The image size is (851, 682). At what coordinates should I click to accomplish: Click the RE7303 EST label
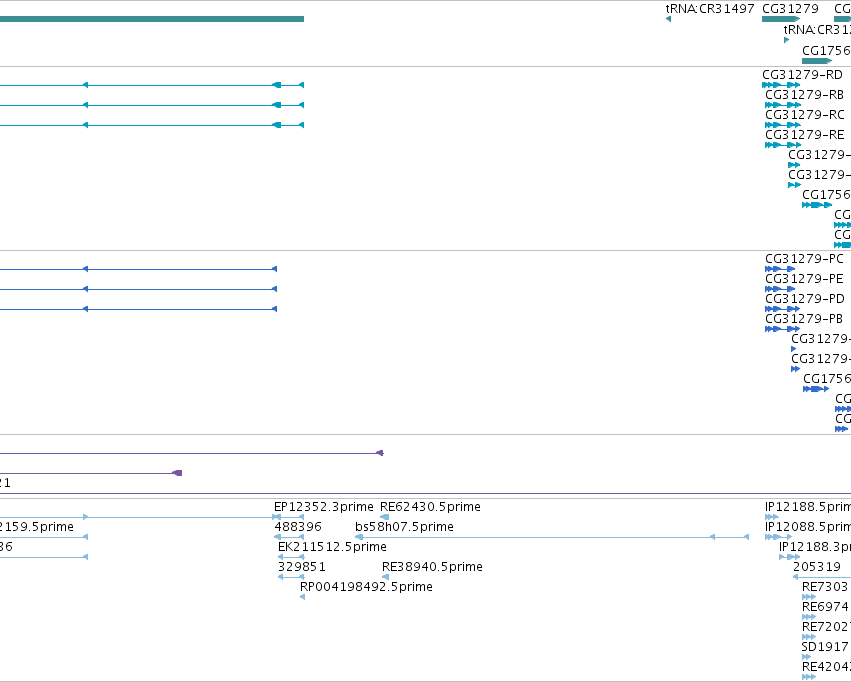(825, 587)
